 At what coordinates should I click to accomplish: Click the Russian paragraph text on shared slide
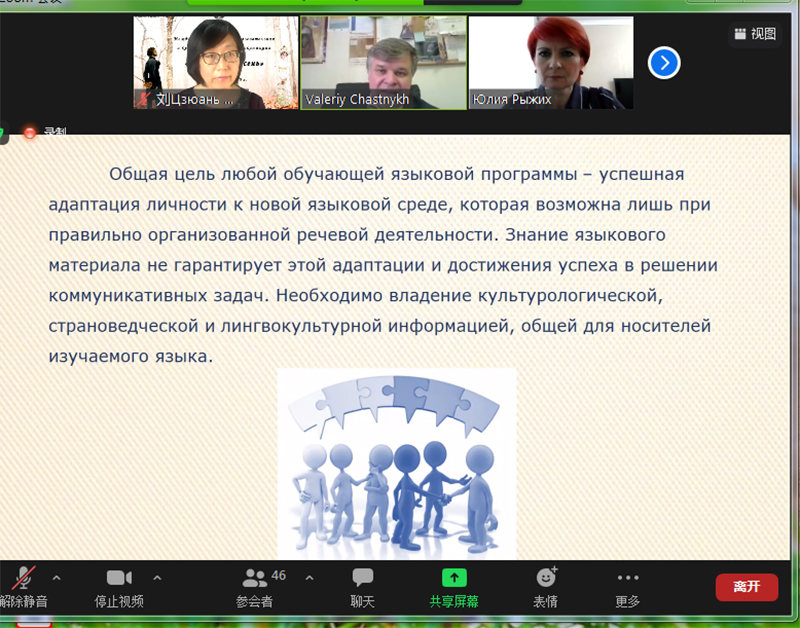point(384,265)
